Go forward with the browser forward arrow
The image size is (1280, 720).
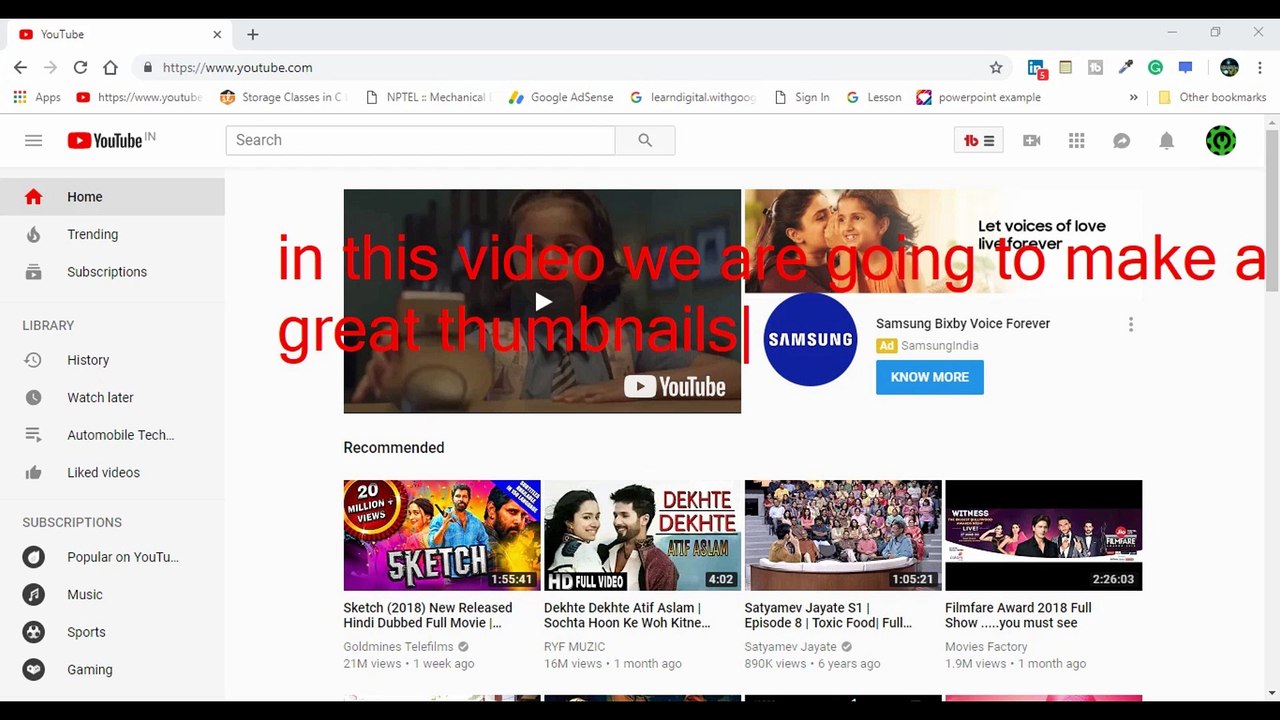[x=50, y=68]
